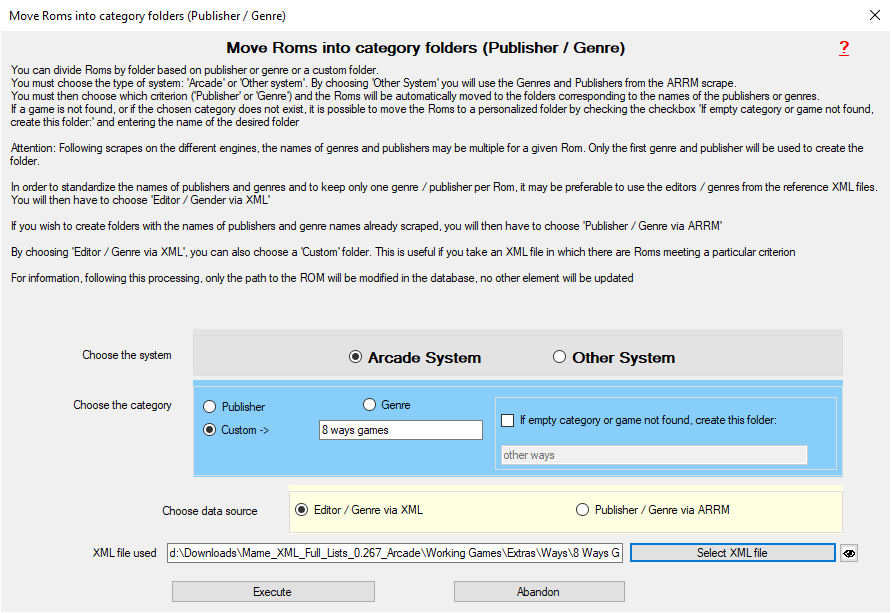
Task: Choose Editor / Genre via XML source
Action: (302, 510)
